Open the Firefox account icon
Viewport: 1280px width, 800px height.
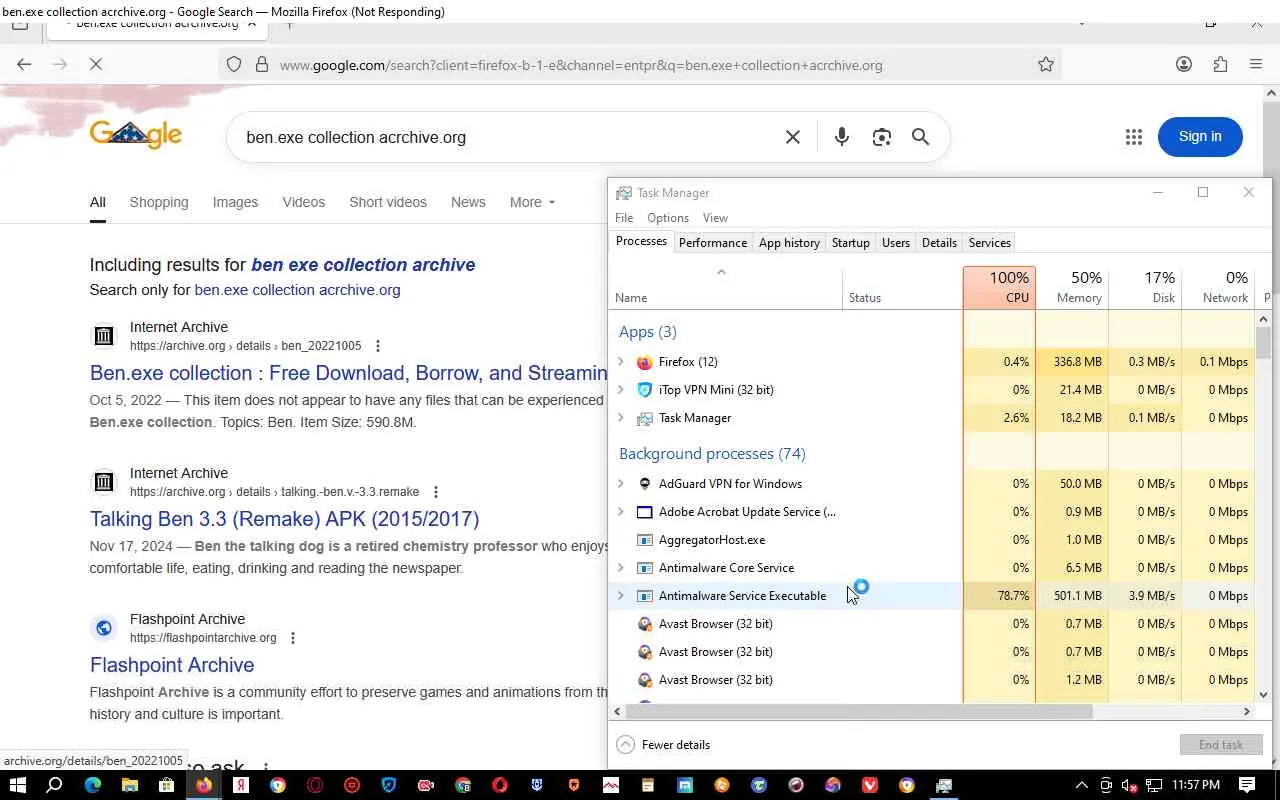coord(1184,64)
